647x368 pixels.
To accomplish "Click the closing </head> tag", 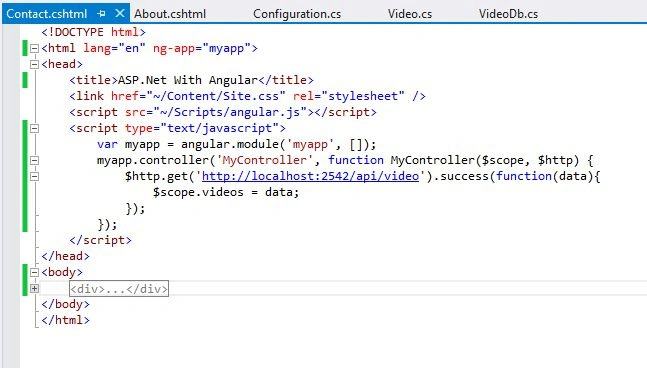I will coord(65,256).
